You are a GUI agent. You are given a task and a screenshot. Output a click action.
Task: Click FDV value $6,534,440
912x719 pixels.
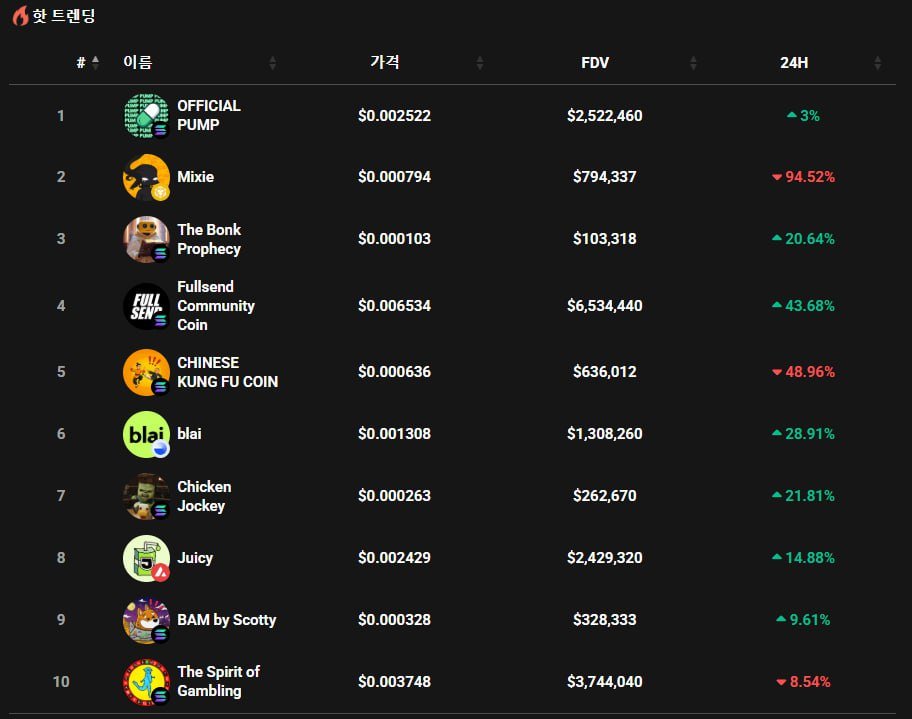[605, 305]
